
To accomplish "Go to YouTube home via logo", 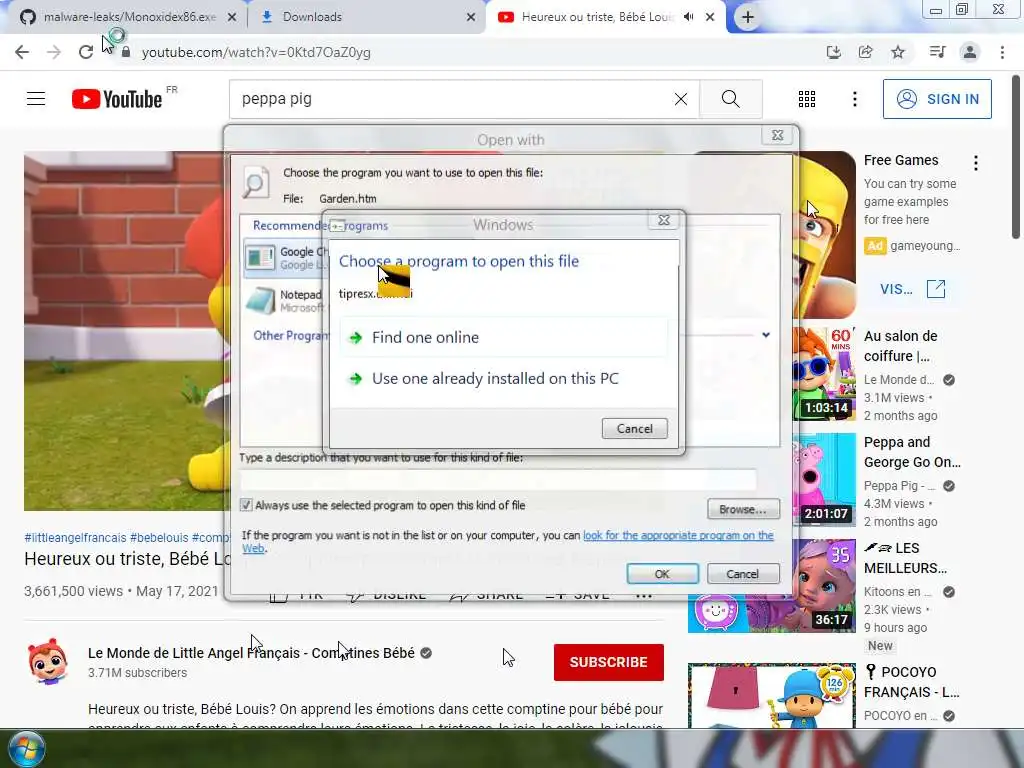I will point(118,99).
